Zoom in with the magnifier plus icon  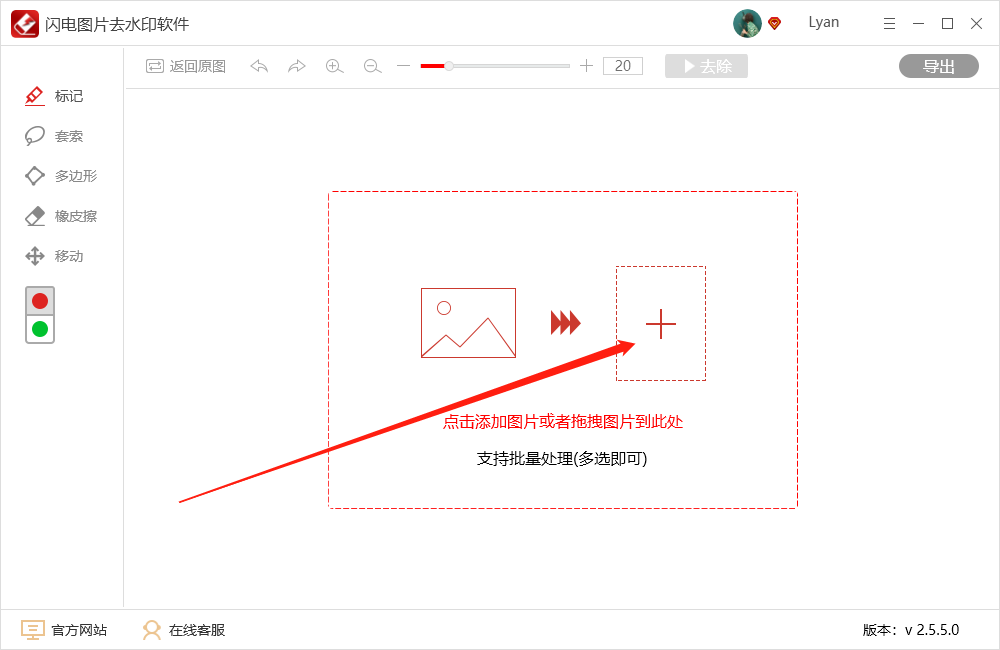click(334, 66)
